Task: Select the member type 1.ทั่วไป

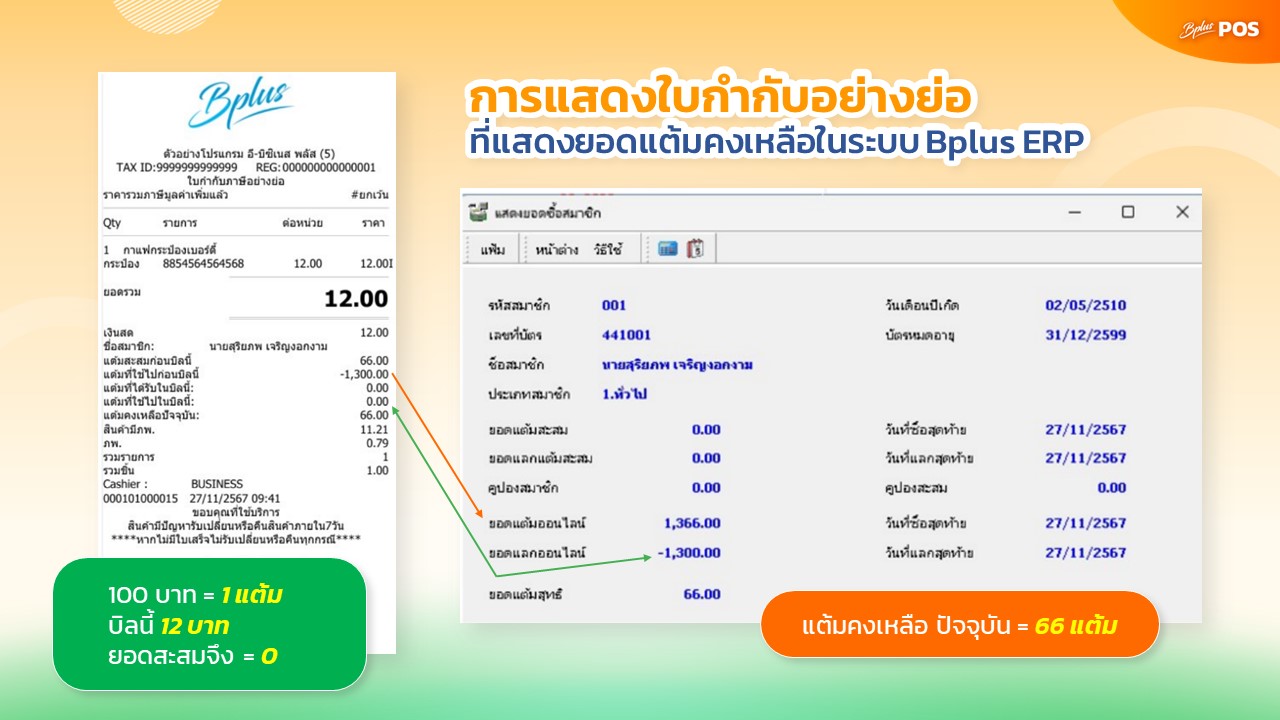Action: (625, 395)
